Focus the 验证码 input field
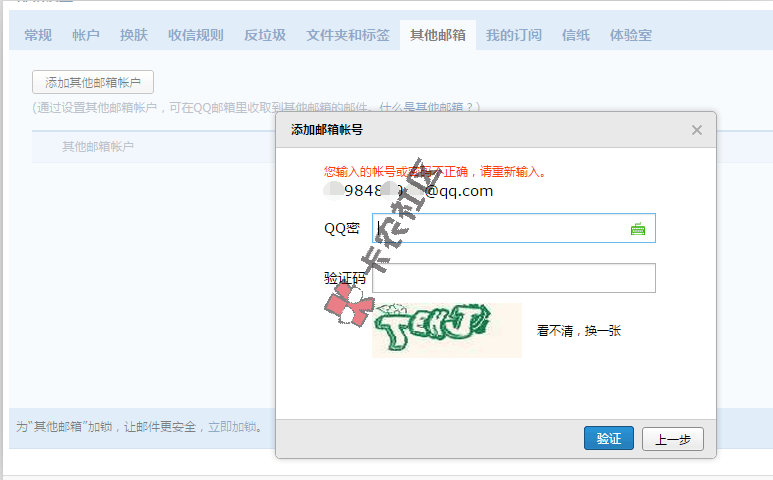The width and height of the screenshot is (773, 480). [514, 278]
